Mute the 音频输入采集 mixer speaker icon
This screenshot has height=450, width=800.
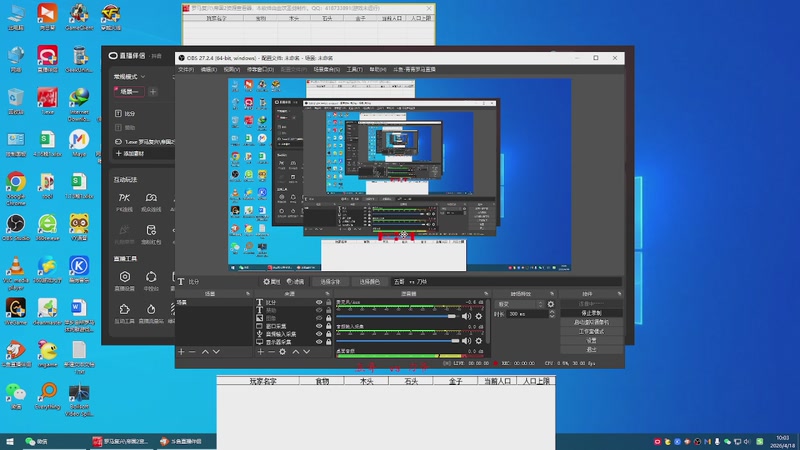coord(466,341)
